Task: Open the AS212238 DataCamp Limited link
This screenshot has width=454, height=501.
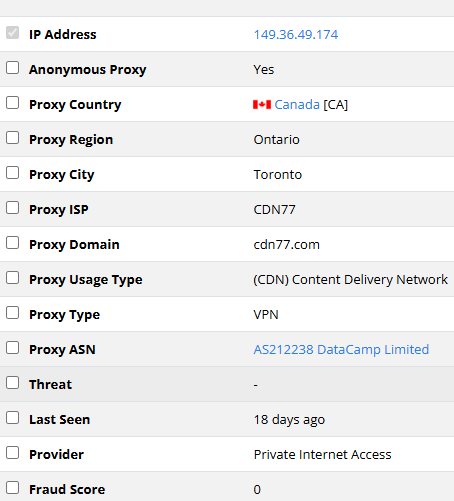Action: click(341, 350)
